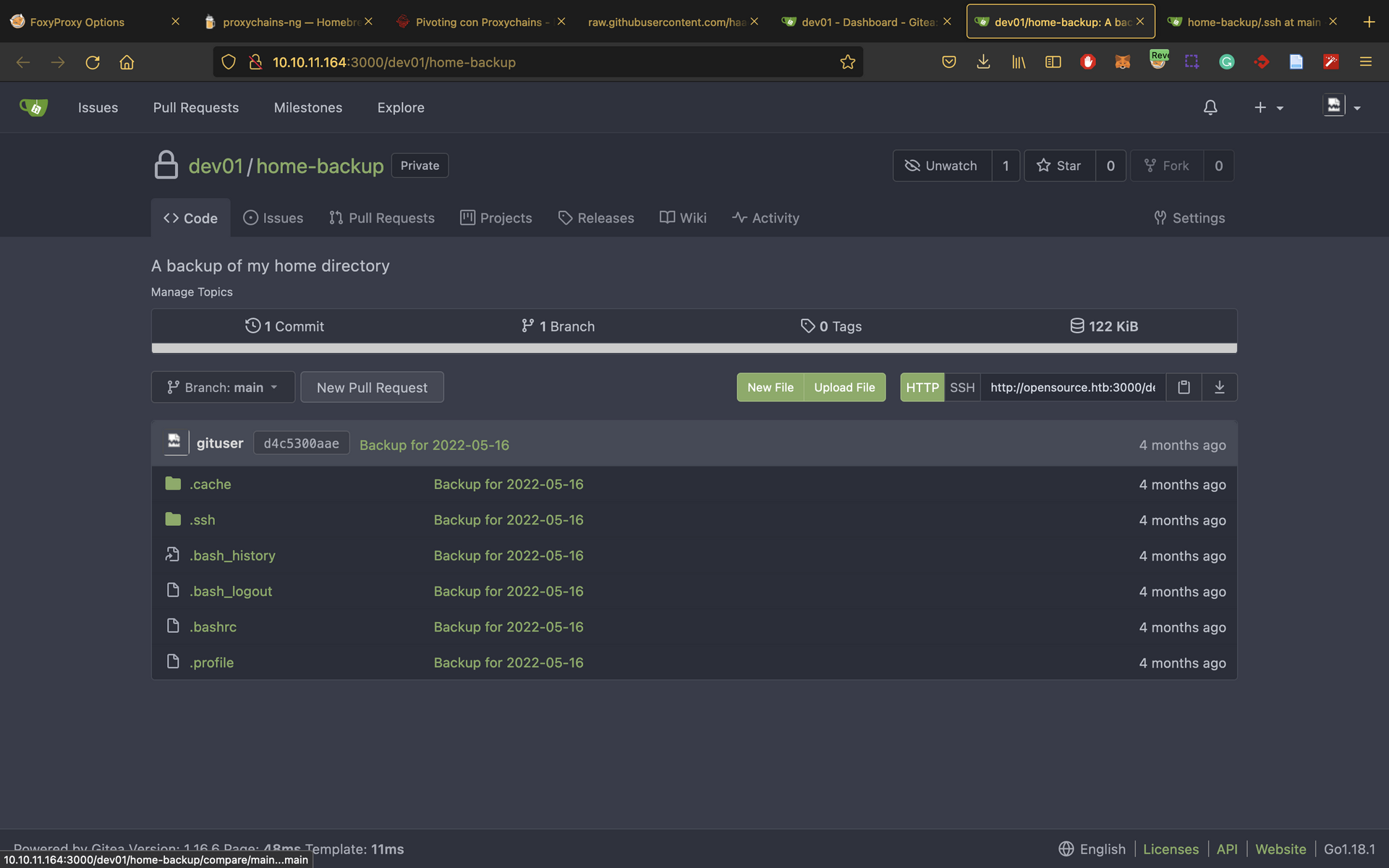The image size is (1389, 868).
Task: Click the Grammarly green G icon
Action: pyautogui.click(x=1227, y=62)
